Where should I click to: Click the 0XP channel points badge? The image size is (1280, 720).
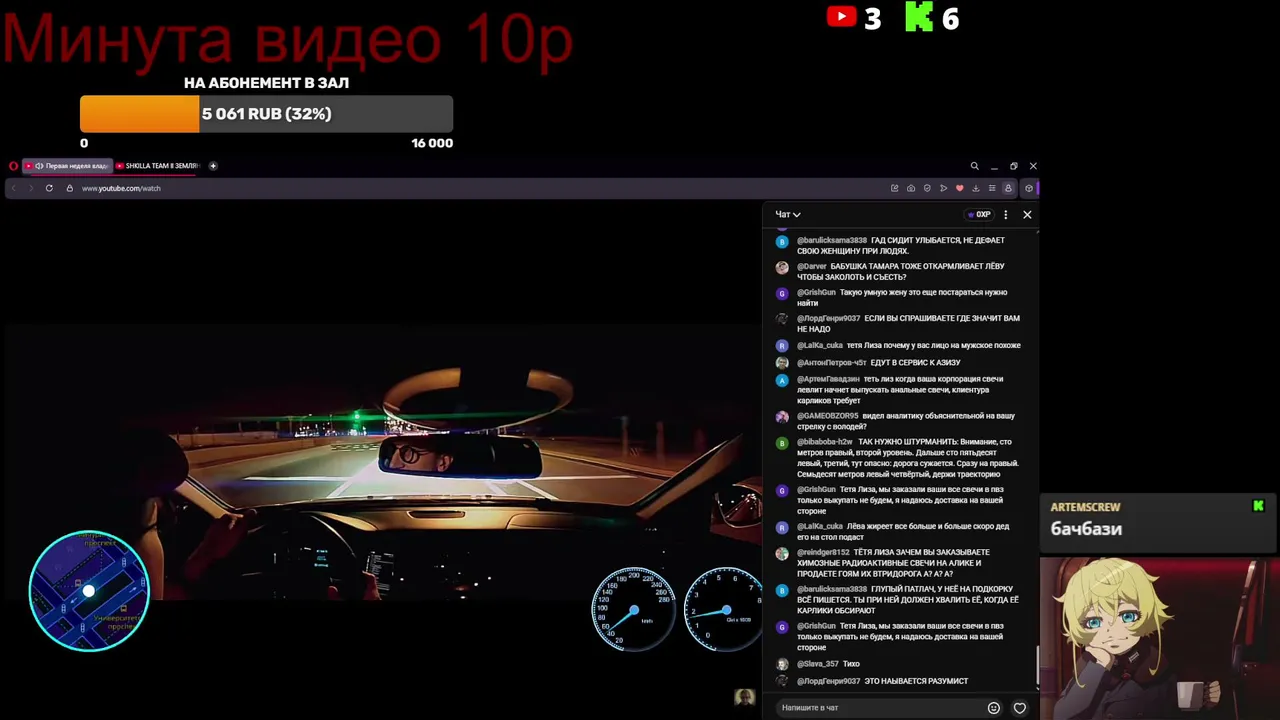[979, 214]
